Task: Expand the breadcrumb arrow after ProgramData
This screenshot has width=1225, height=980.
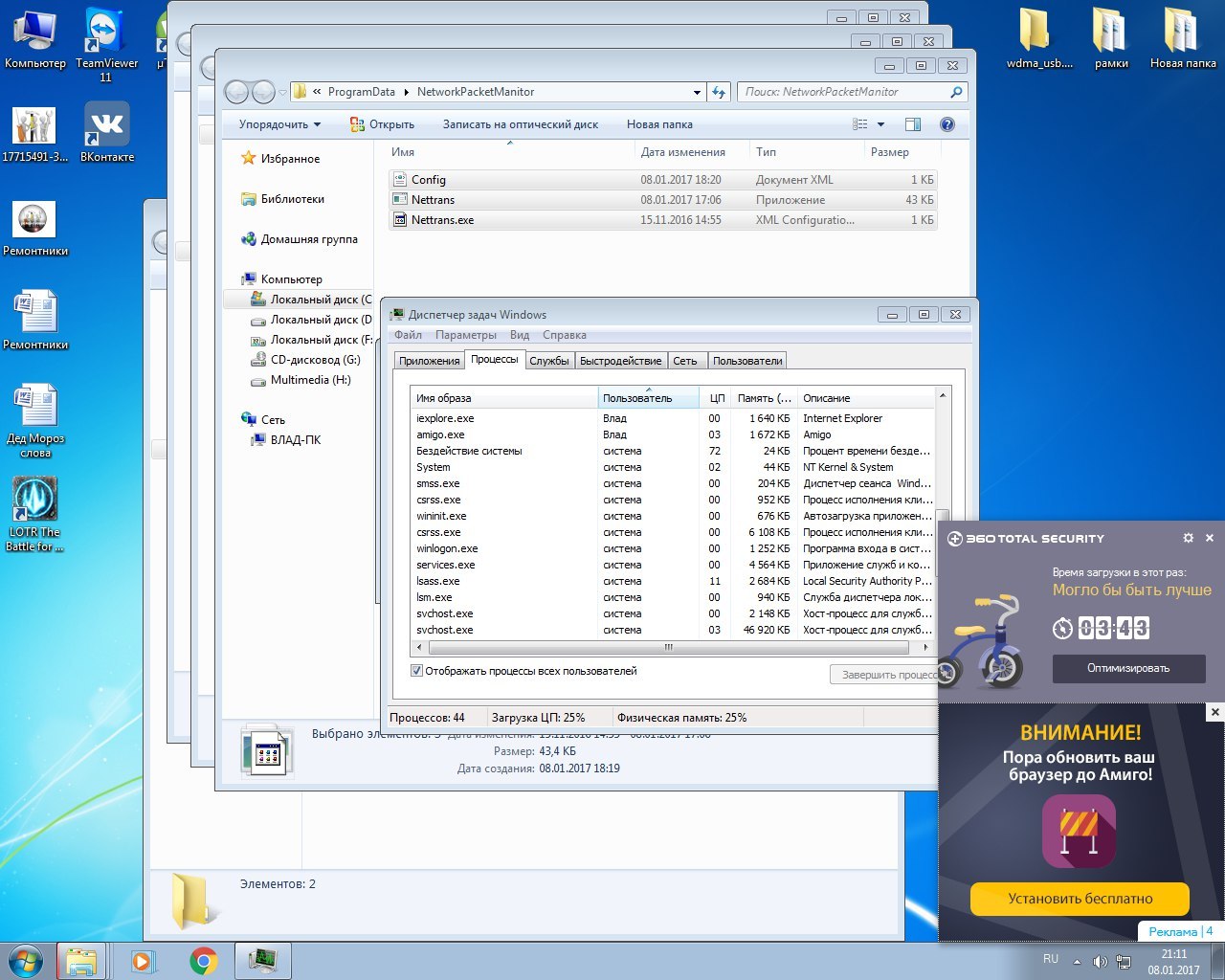Action: click(x=407, y=92)
